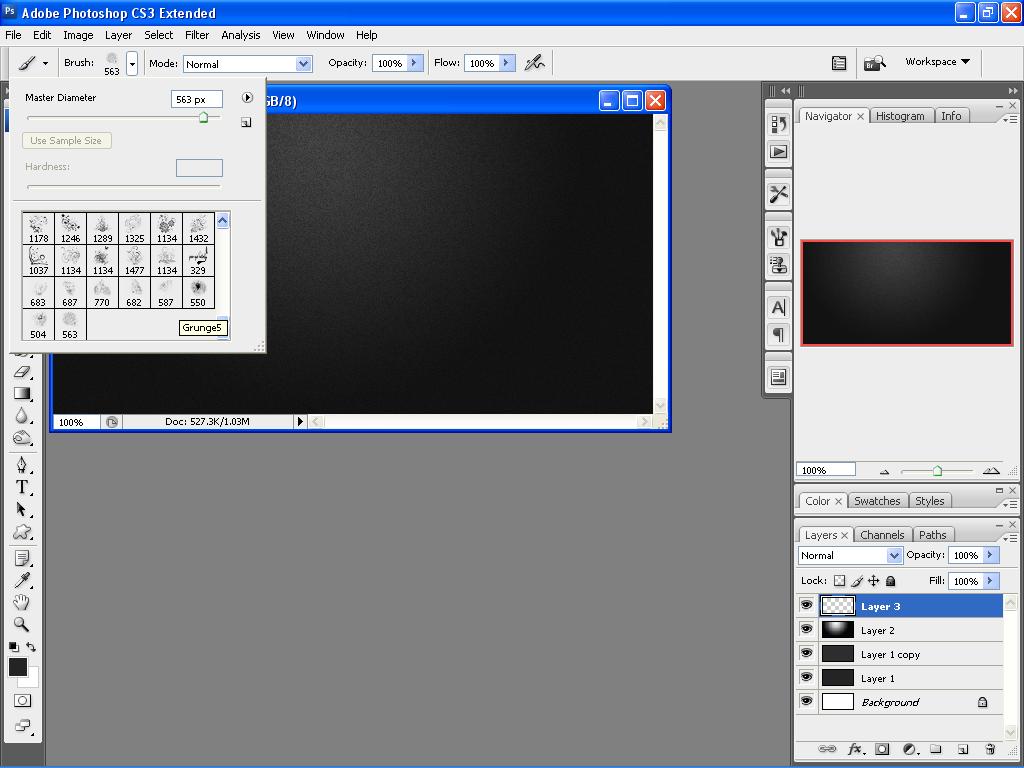This screenshot has height=768, width=1024.
Task: Pick the Horizontal Type tool
Action: coord(22,487)
